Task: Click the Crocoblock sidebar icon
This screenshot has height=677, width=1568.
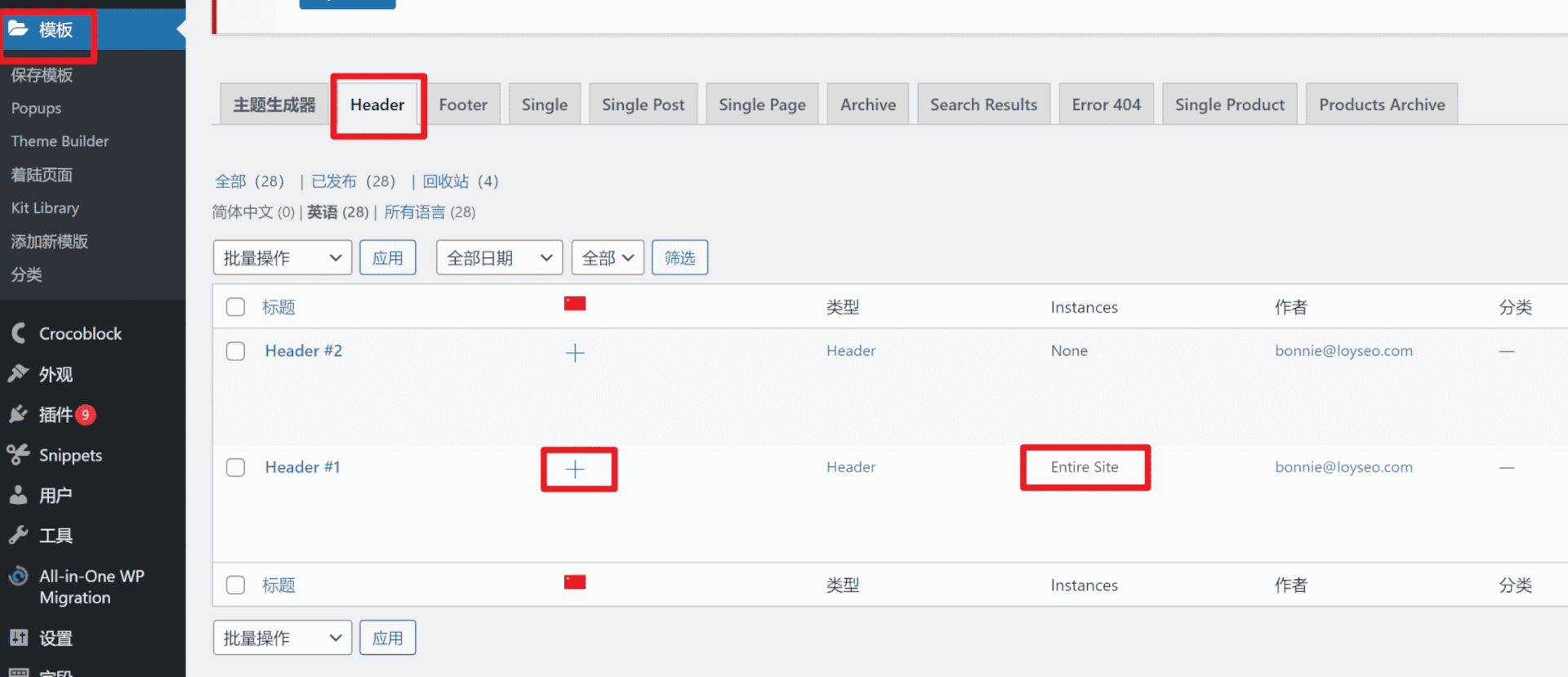Action: point(19,333)
